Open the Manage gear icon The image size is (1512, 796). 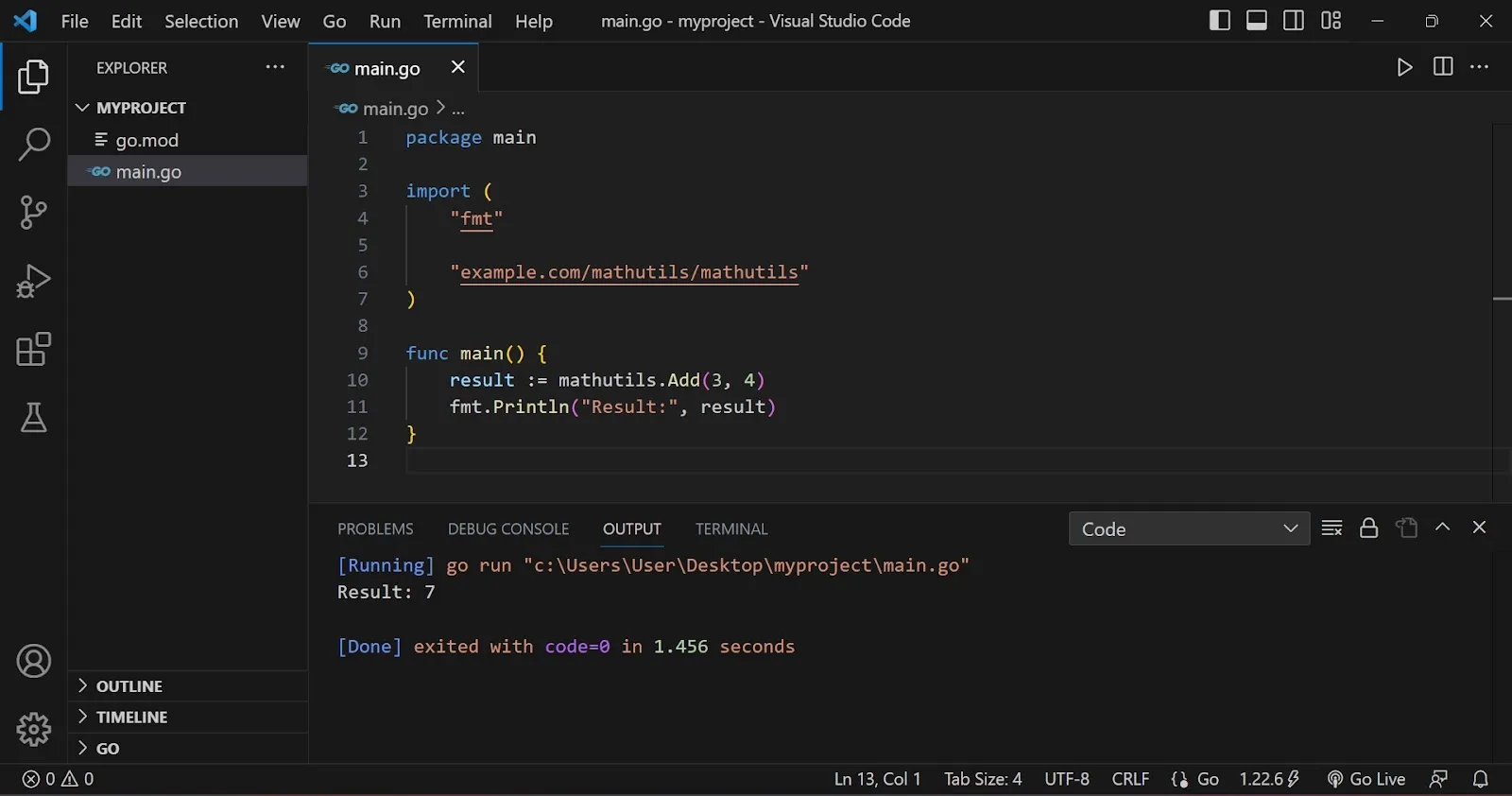click(33, 729)
